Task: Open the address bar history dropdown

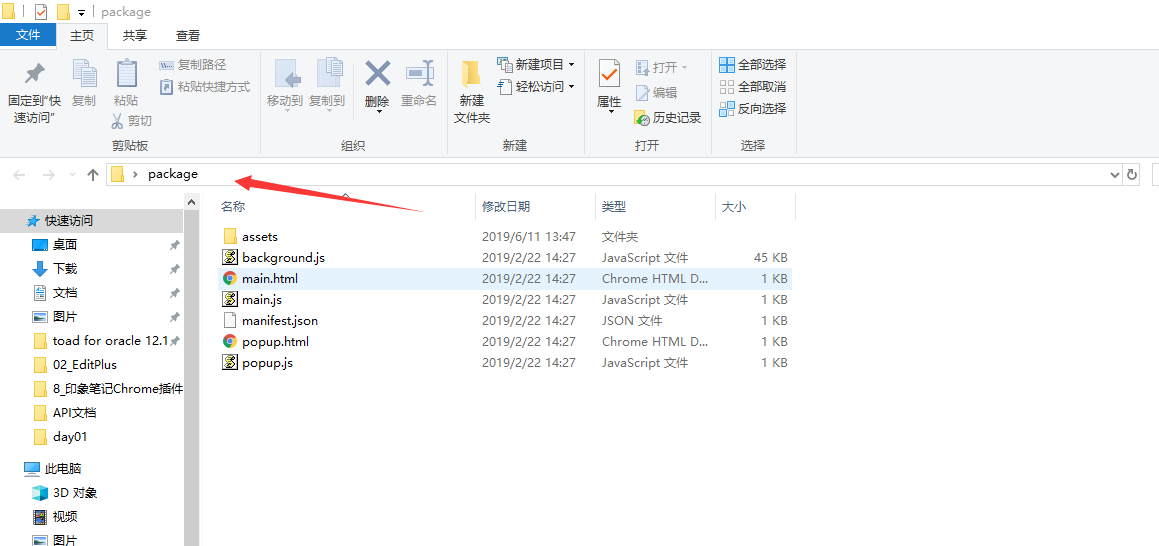Action: click(x=1115, y=174)
